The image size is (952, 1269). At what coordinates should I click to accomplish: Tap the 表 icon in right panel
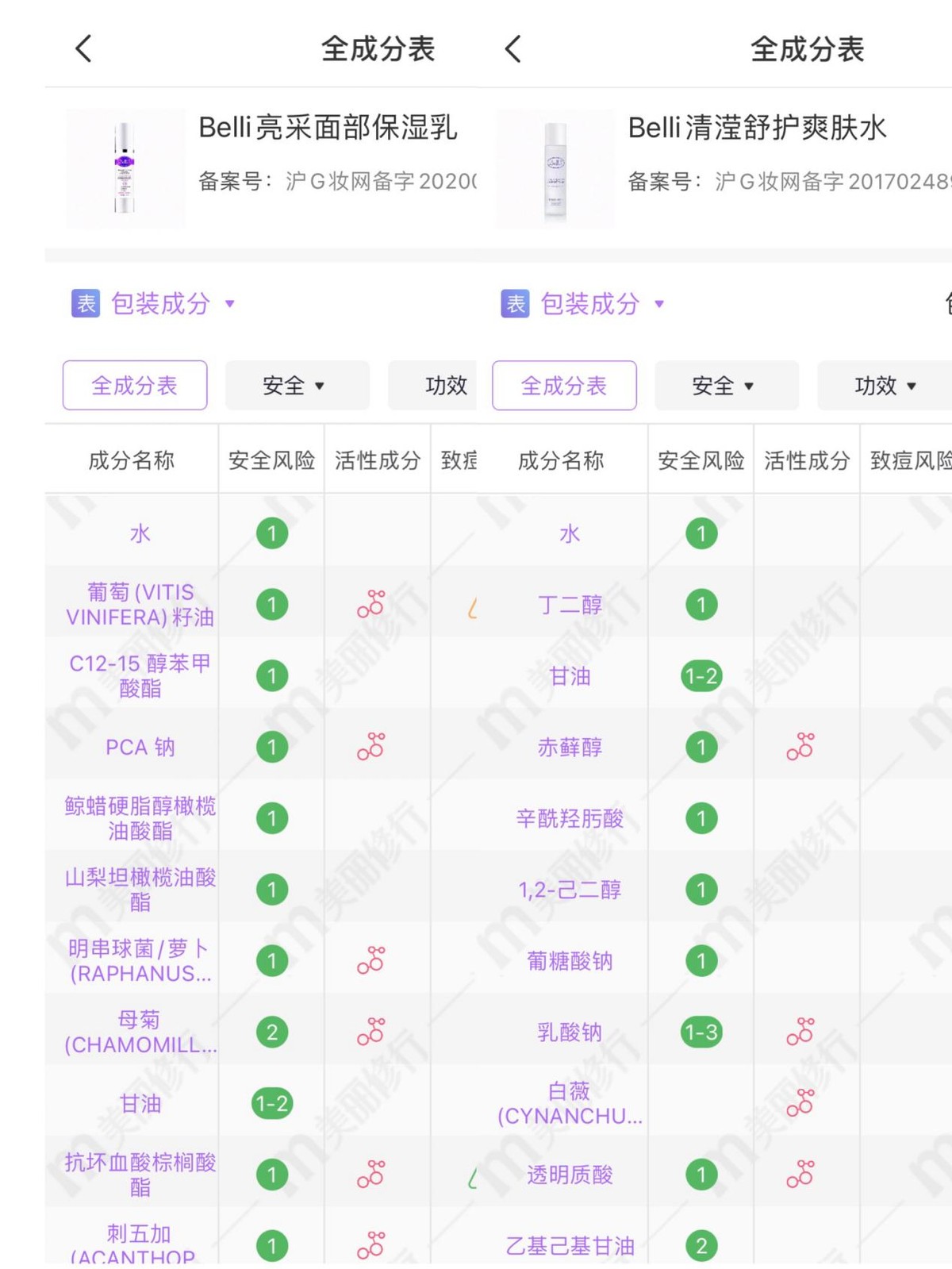point(516,303)
